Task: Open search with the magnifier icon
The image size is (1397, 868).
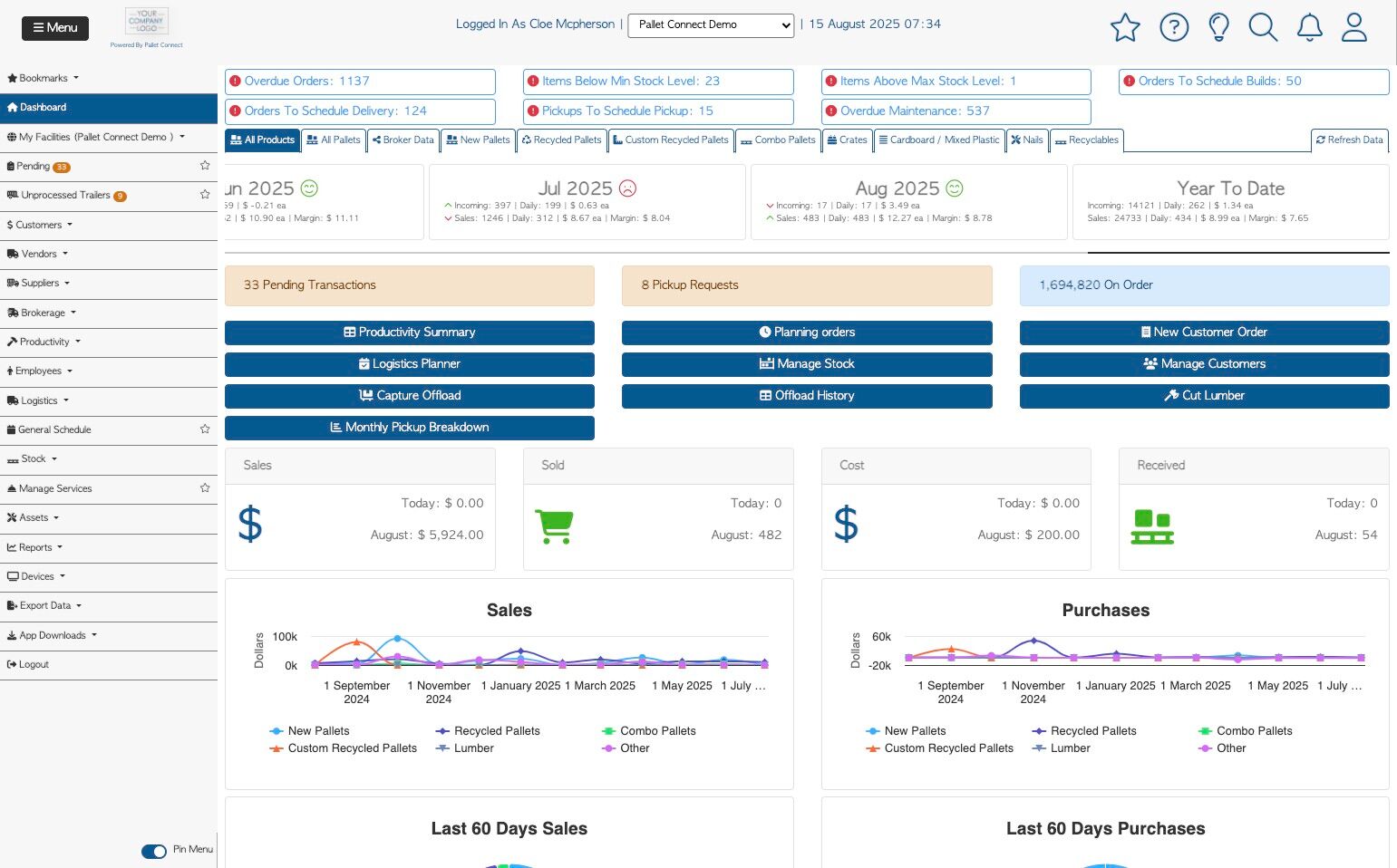Action: [x=1263, y=27]
